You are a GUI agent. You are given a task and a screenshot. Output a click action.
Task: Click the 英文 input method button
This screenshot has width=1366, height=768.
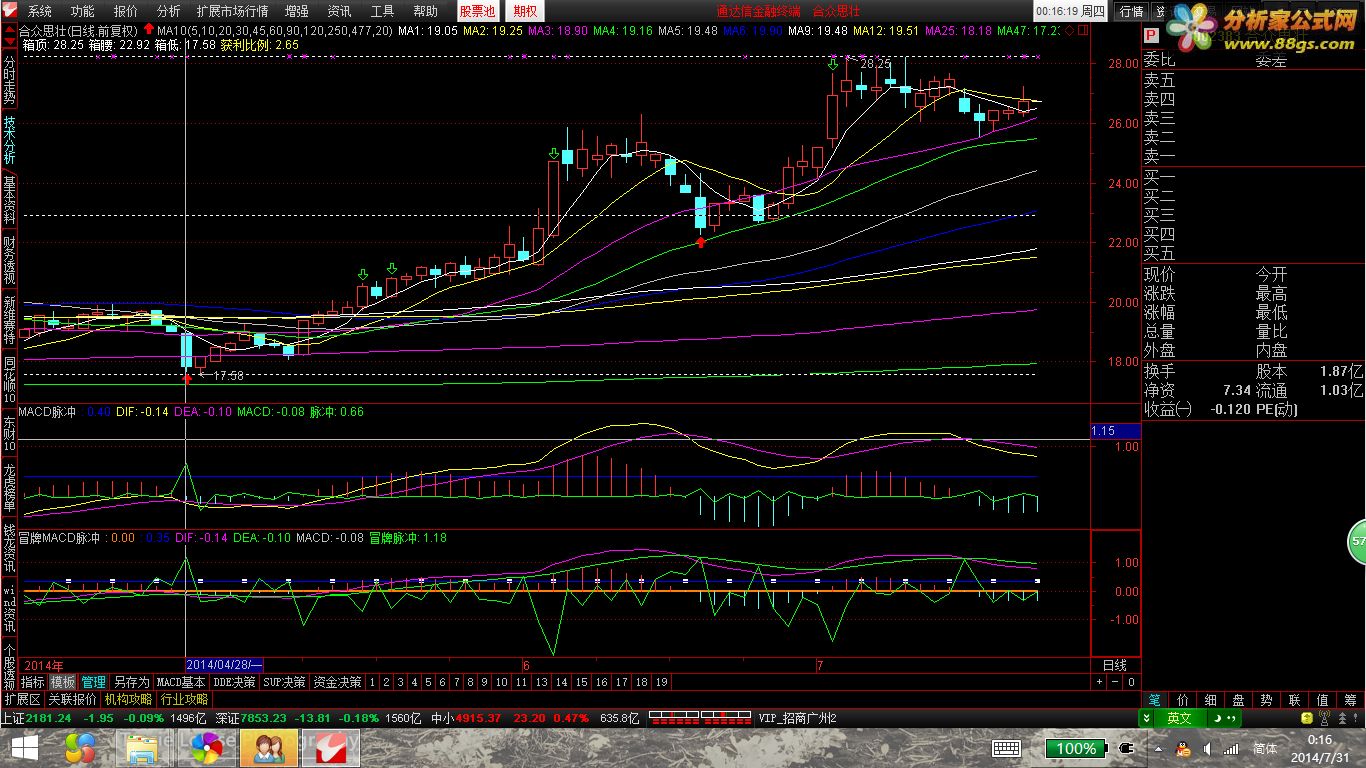[x=1178, y=718]
